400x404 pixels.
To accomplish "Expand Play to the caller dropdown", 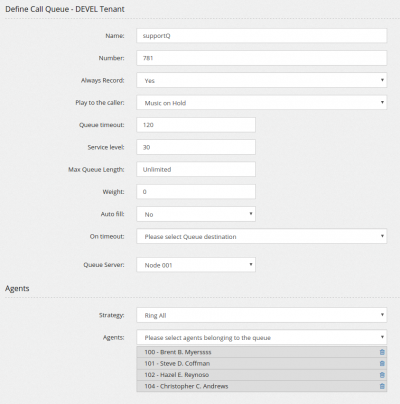I will tap(262, 103).
